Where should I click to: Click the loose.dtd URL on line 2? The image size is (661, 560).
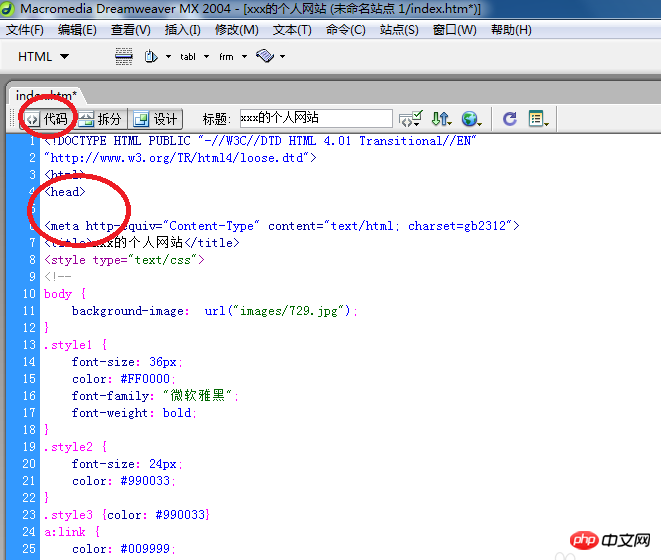point(180,158)
